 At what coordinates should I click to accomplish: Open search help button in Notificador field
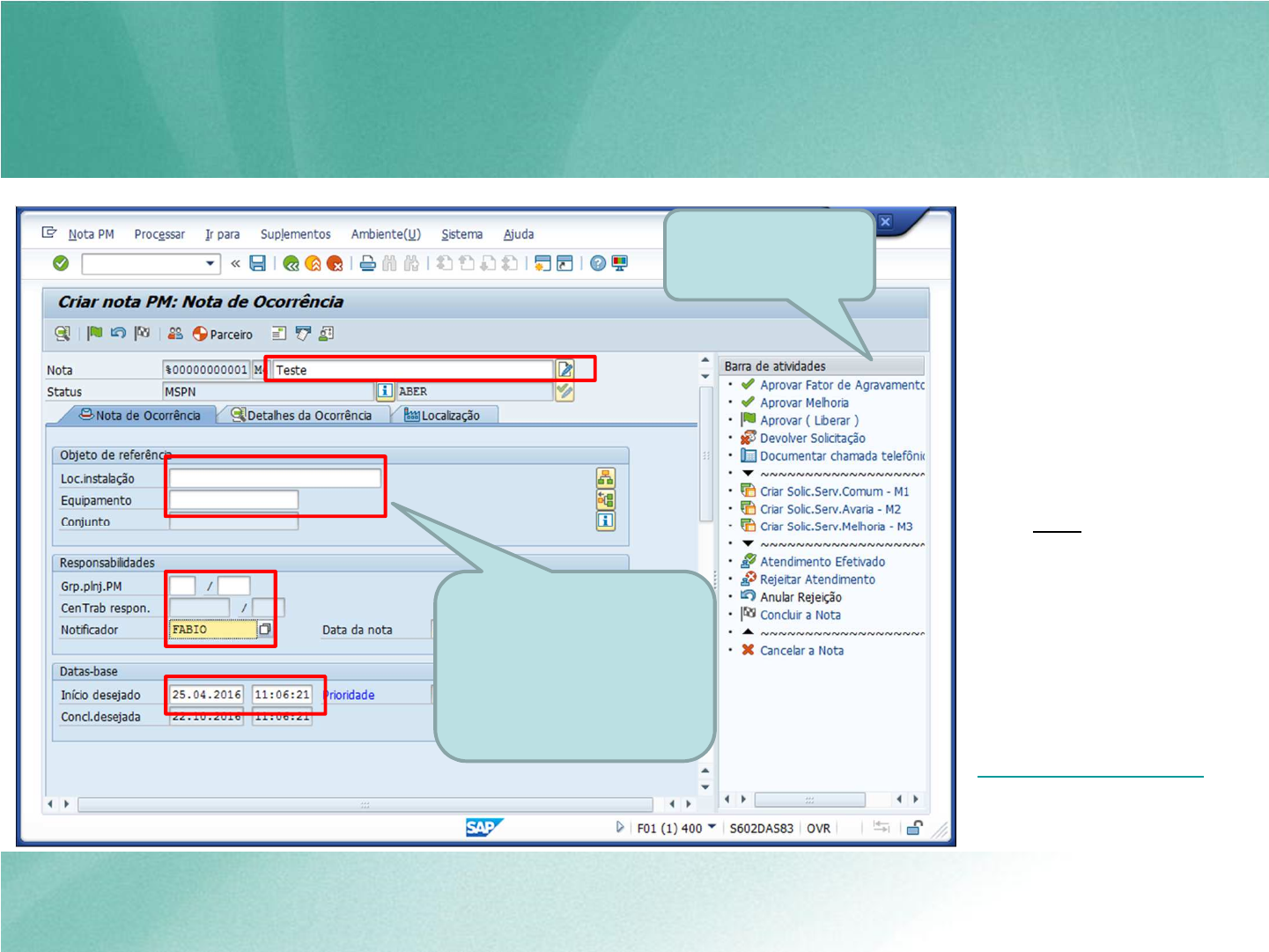coord(264,630)
